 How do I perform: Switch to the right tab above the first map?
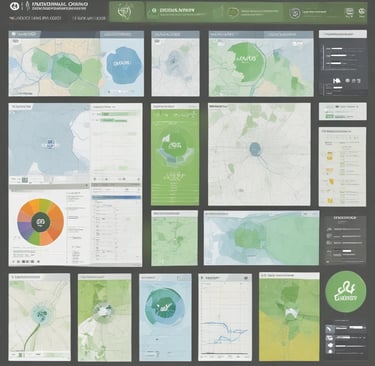(122, 34)
